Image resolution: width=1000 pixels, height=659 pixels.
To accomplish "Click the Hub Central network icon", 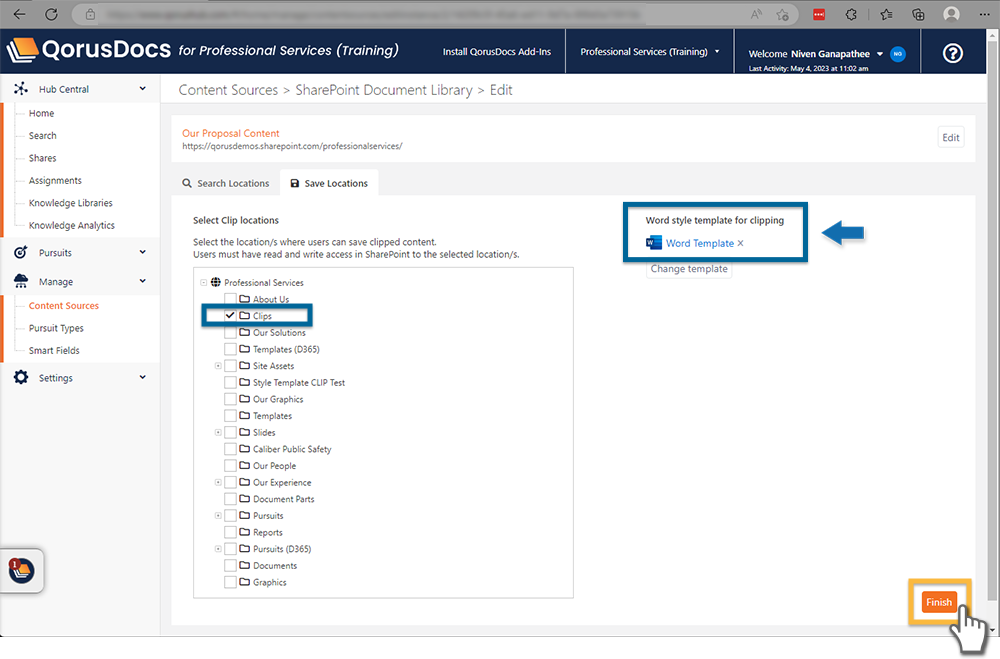I will pos(21,89).
